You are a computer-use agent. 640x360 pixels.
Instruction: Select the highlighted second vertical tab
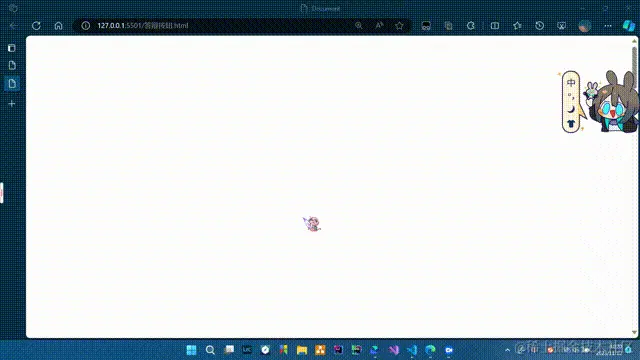click(x=12, y=84)
